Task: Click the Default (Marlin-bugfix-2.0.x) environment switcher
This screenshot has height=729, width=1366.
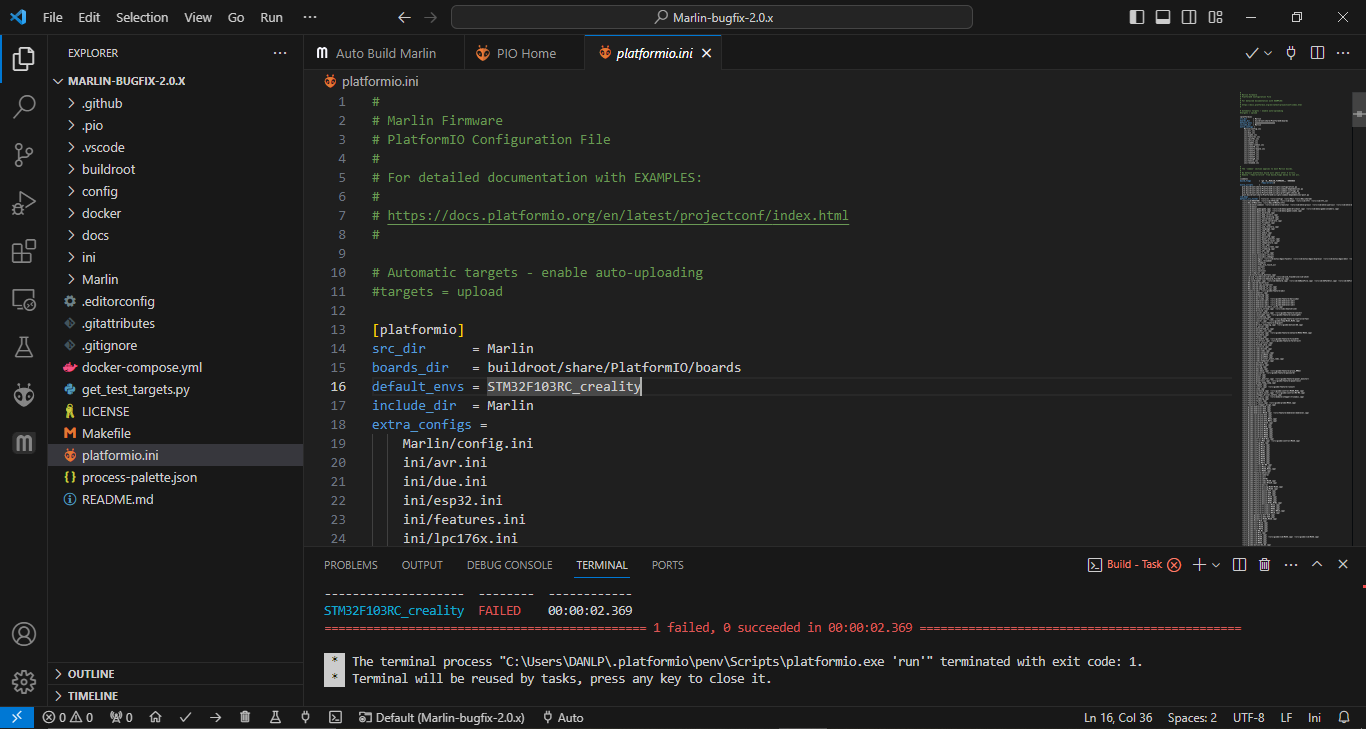Action: click(x=441, y=717)
